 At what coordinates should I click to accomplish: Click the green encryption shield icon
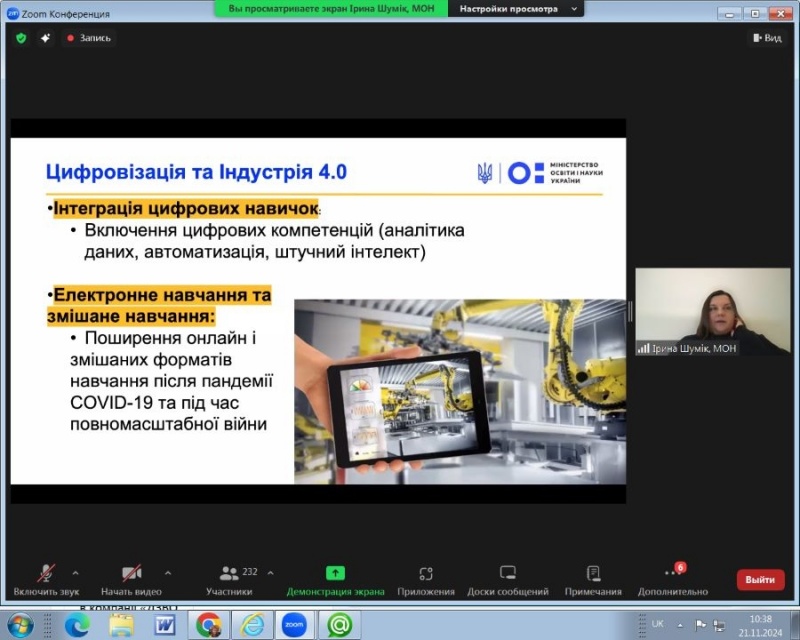pos(21,38)
